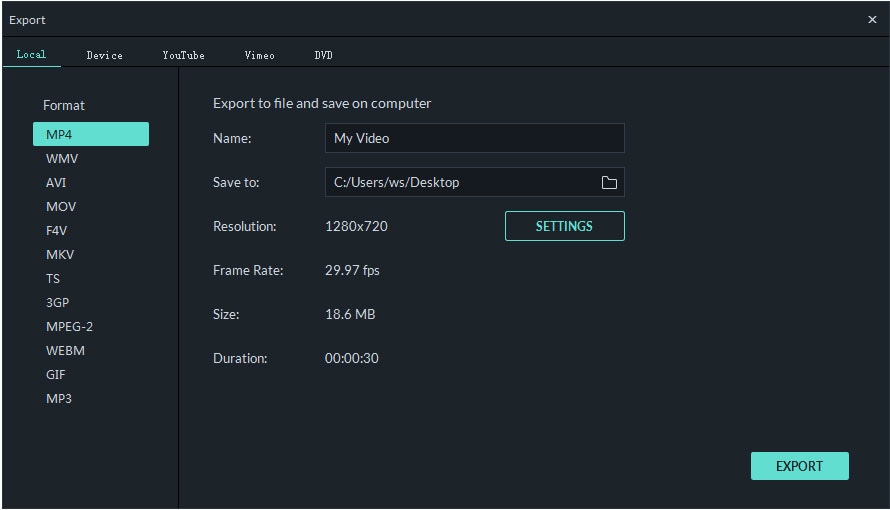The image size is (890, 510).
Task: Select WEBM format
Action: pos(65,351)
